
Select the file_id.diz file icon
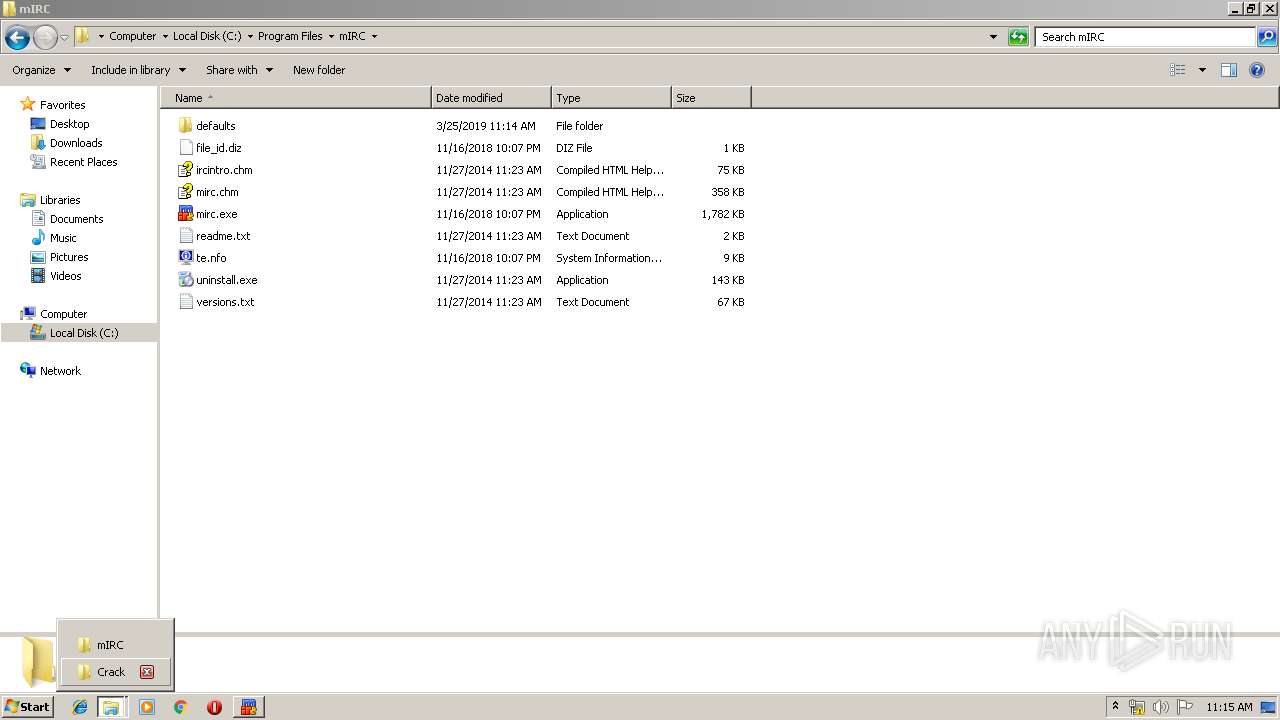tap(185, 148)
